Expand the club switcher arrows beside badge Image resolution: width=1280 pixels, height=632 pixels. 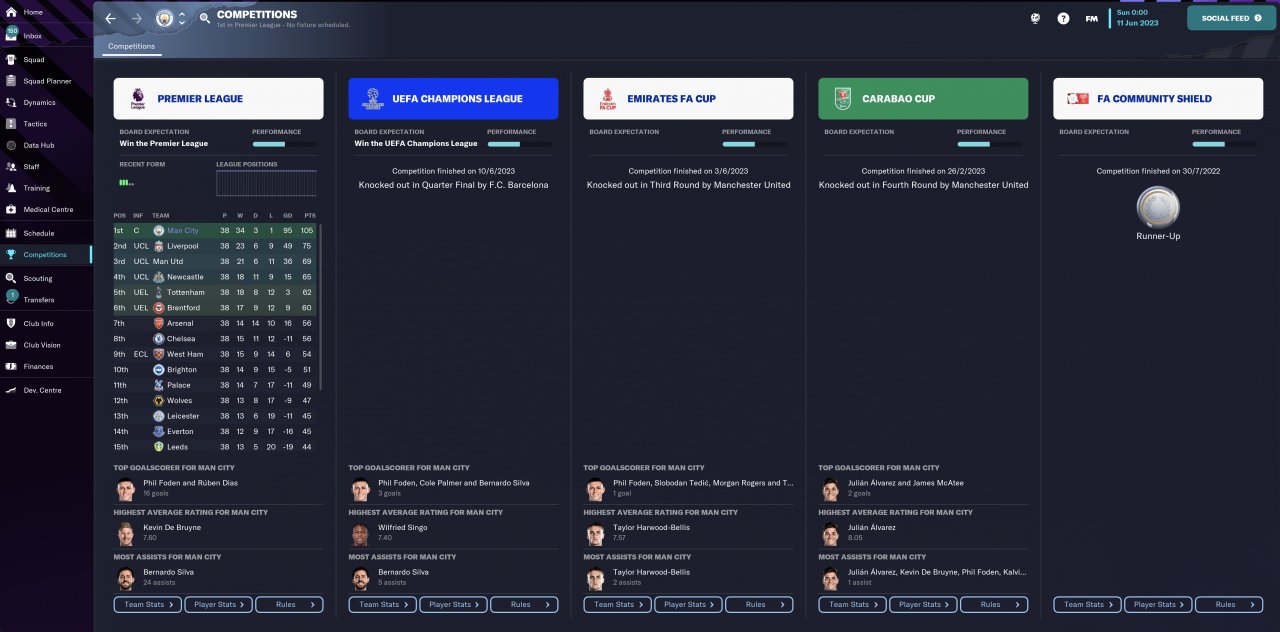pos(181,18)
